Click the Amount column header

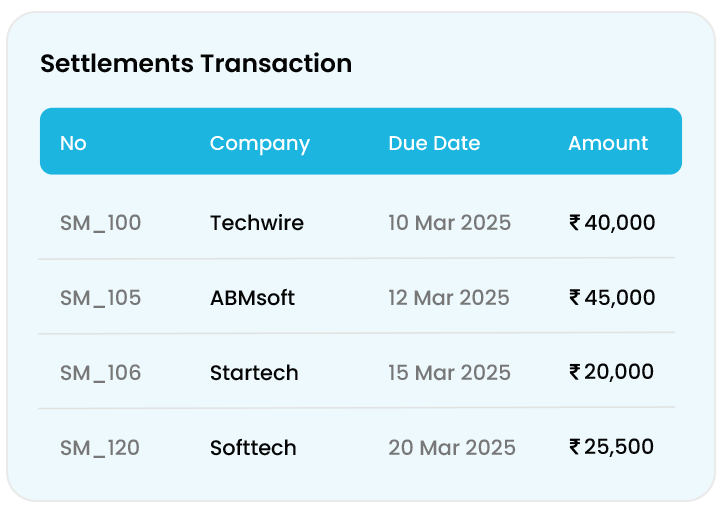click(x=608, y=143)
